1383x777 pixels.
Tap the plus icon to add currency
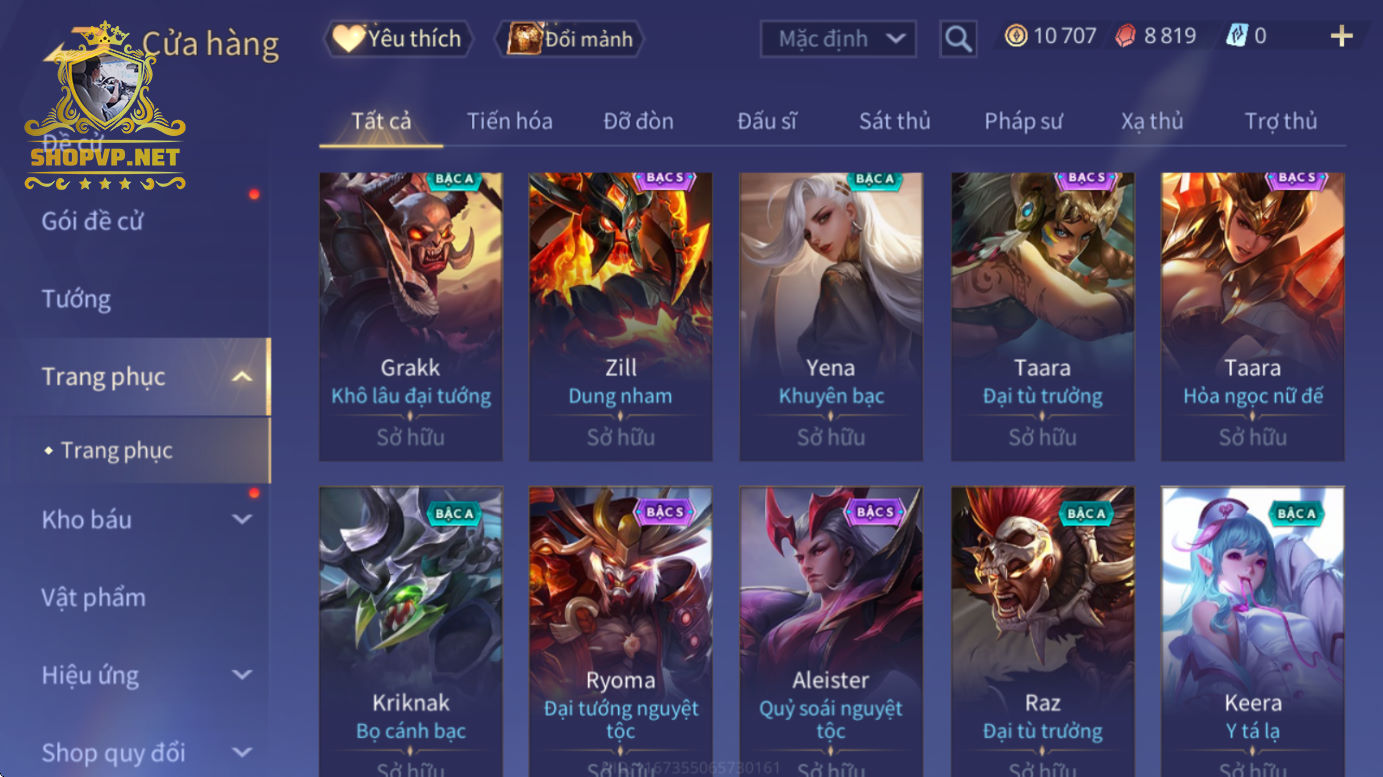1341,37
